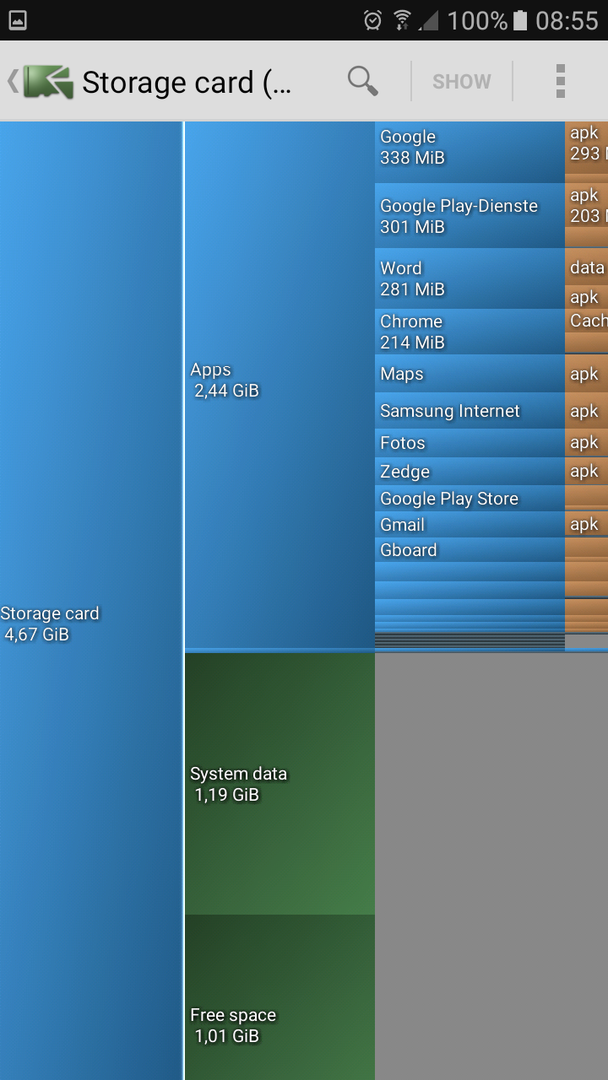This screenshot has height=1080, width=608.
Task: Tap the Wi-Fi status icon
Action: (x=402, y=21)
